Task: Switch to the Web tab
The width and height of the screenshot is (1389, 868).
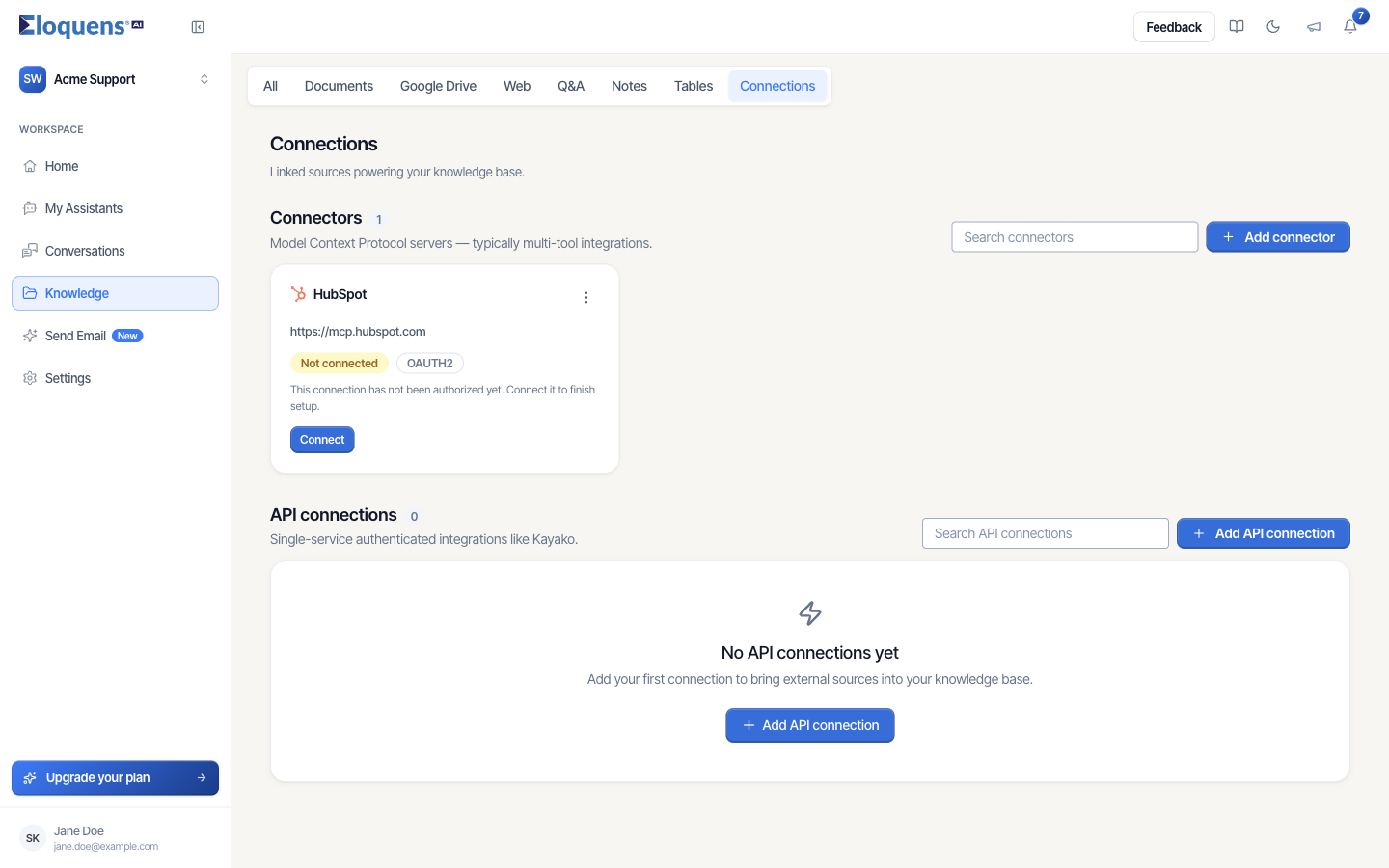Action: (517, 86)
